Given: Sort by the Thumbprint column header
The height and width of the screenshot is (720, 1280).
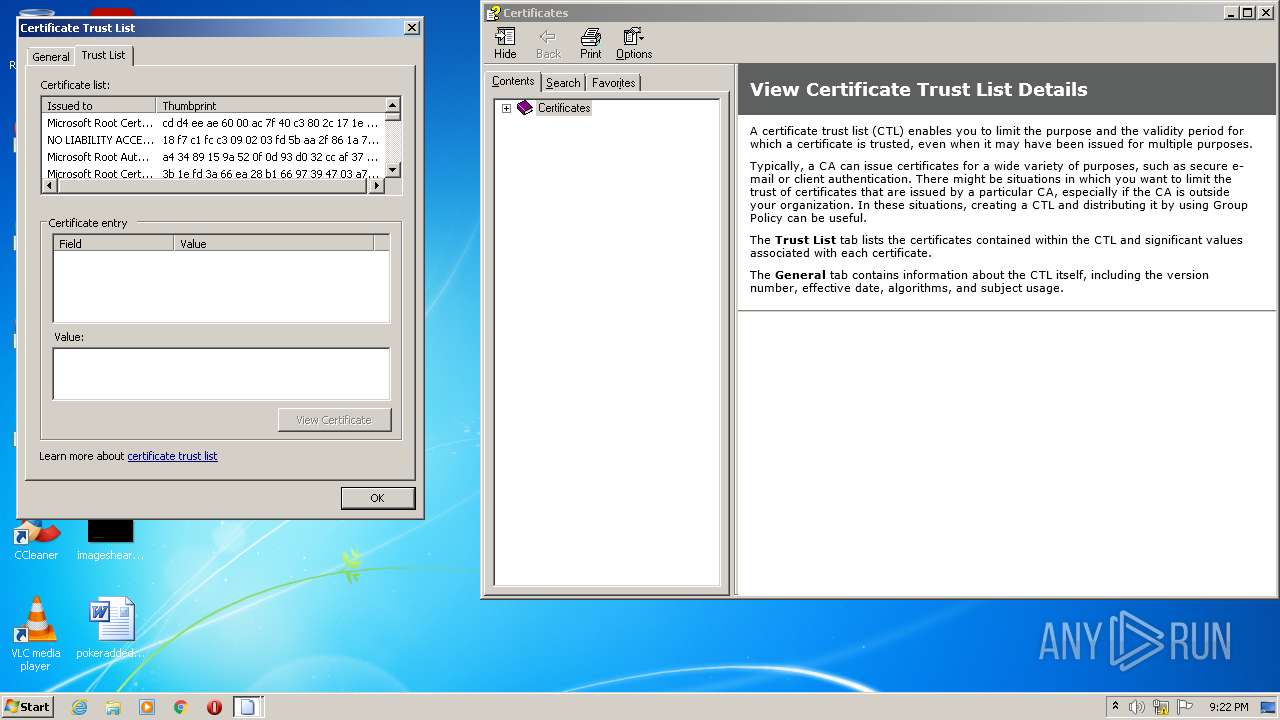Looking at the screenshot, I should (x=270, y=105).
